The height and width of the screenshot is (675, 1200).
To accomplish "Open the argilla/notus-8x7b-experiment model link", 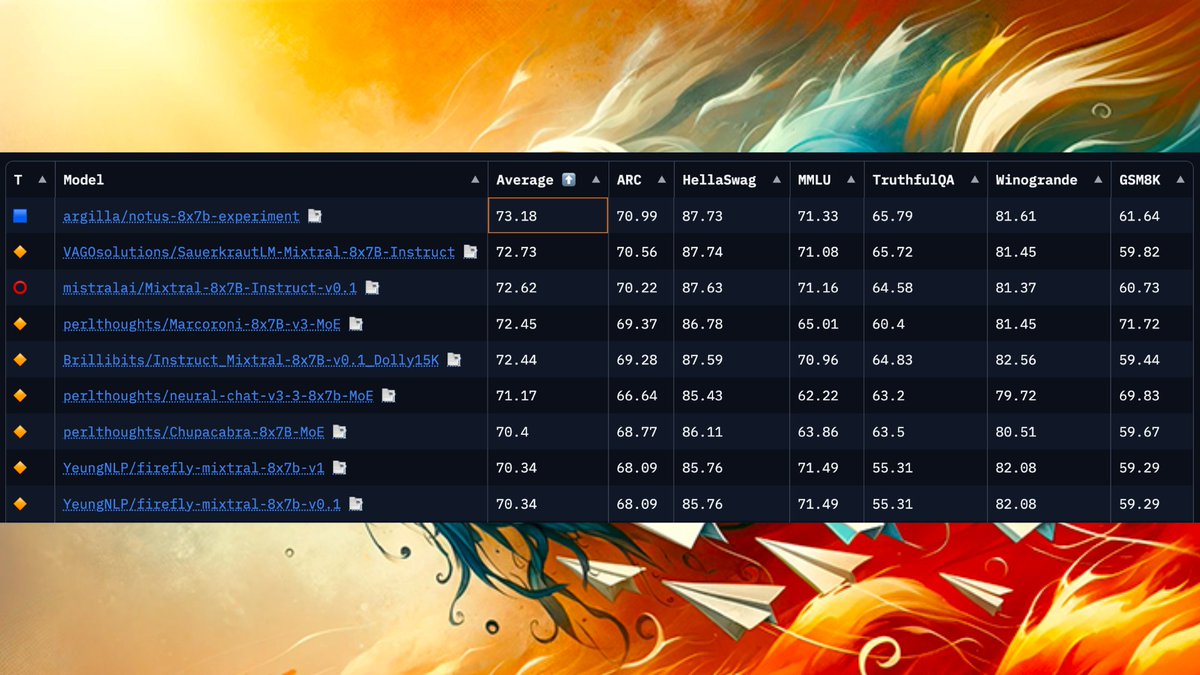I will (x=181, y=216).
